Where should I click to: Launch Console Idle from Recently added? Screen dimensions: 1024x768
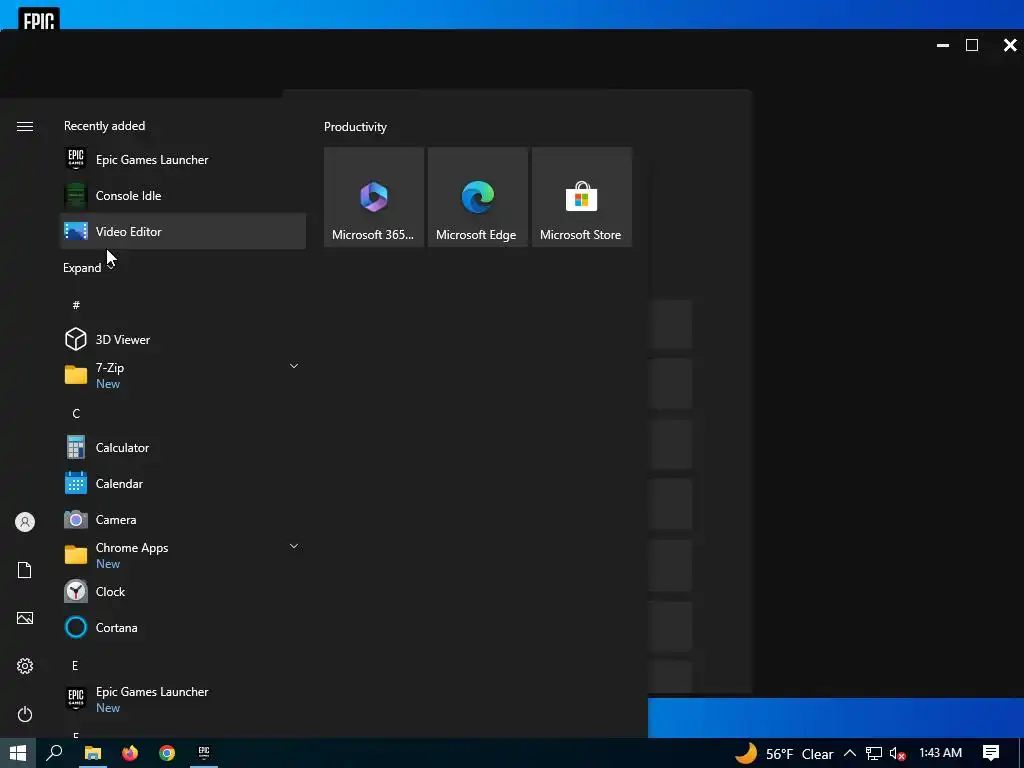pos(183,195)
